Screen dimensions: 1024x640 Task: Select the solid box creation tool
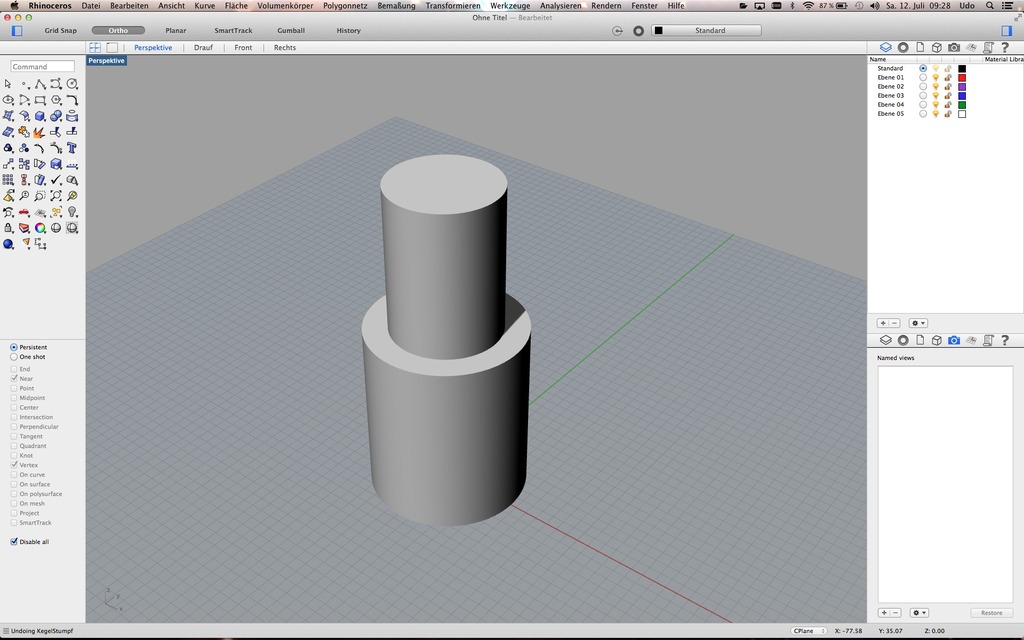(x=40, y=116)
